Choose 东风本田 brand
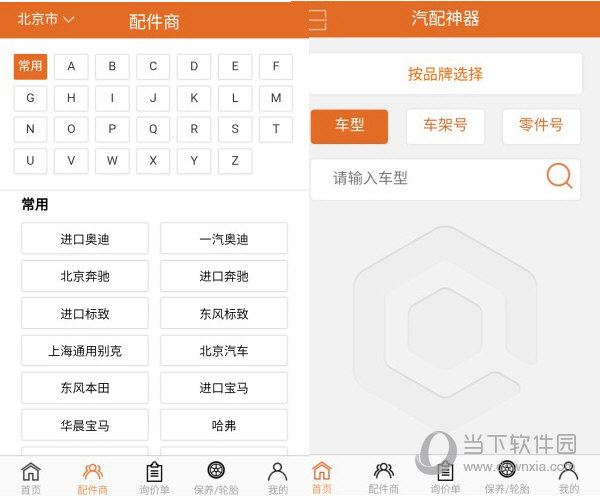Screen dimensions: 600x496 coord(85,388)
